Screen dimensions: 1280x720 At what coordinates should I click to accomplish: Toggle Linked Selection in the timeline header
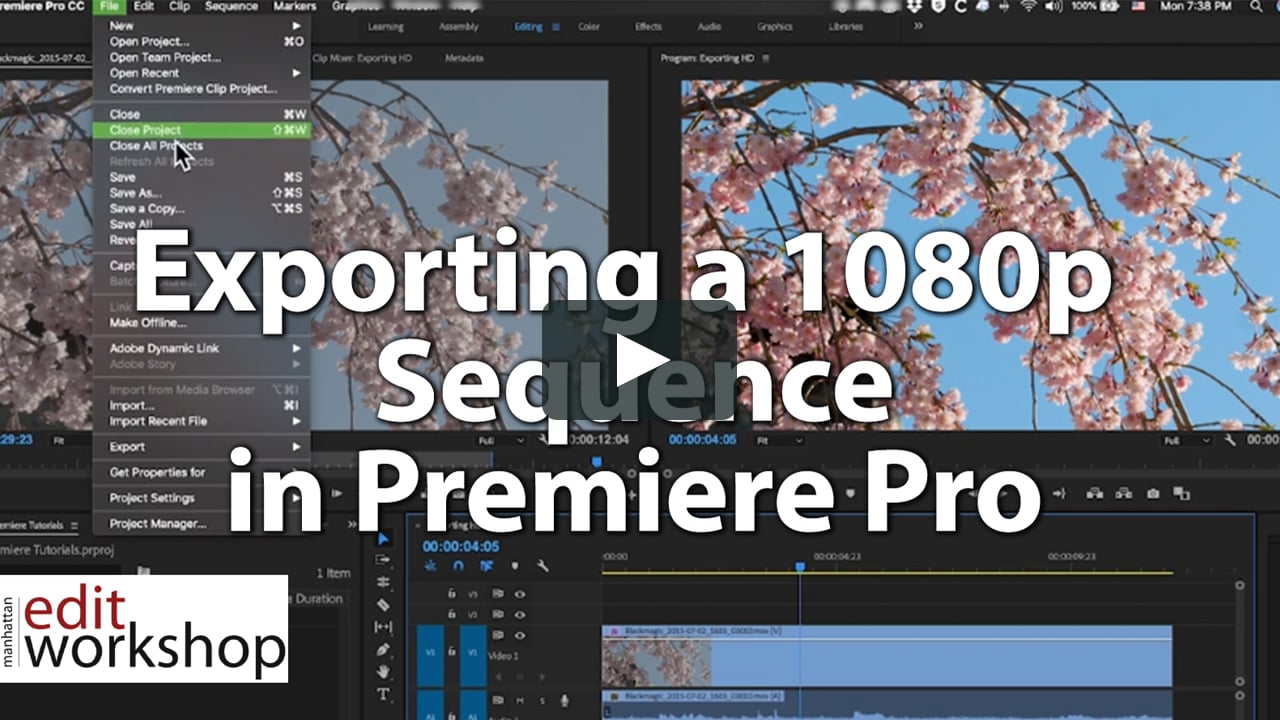tap(486, 566)
